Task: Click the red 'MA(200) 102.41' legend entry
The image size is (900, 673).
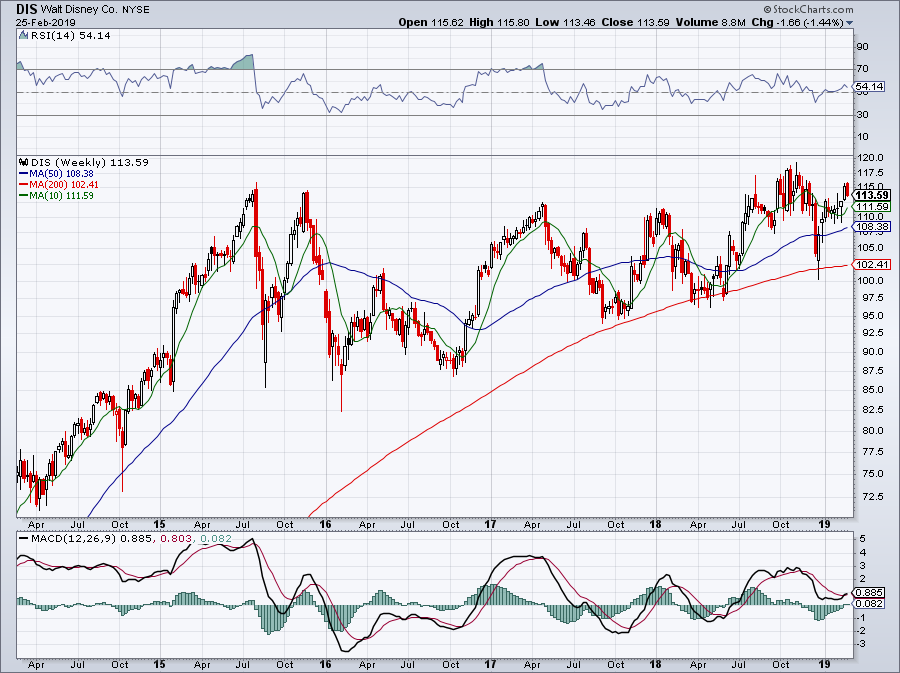Action: coord(59,185)
